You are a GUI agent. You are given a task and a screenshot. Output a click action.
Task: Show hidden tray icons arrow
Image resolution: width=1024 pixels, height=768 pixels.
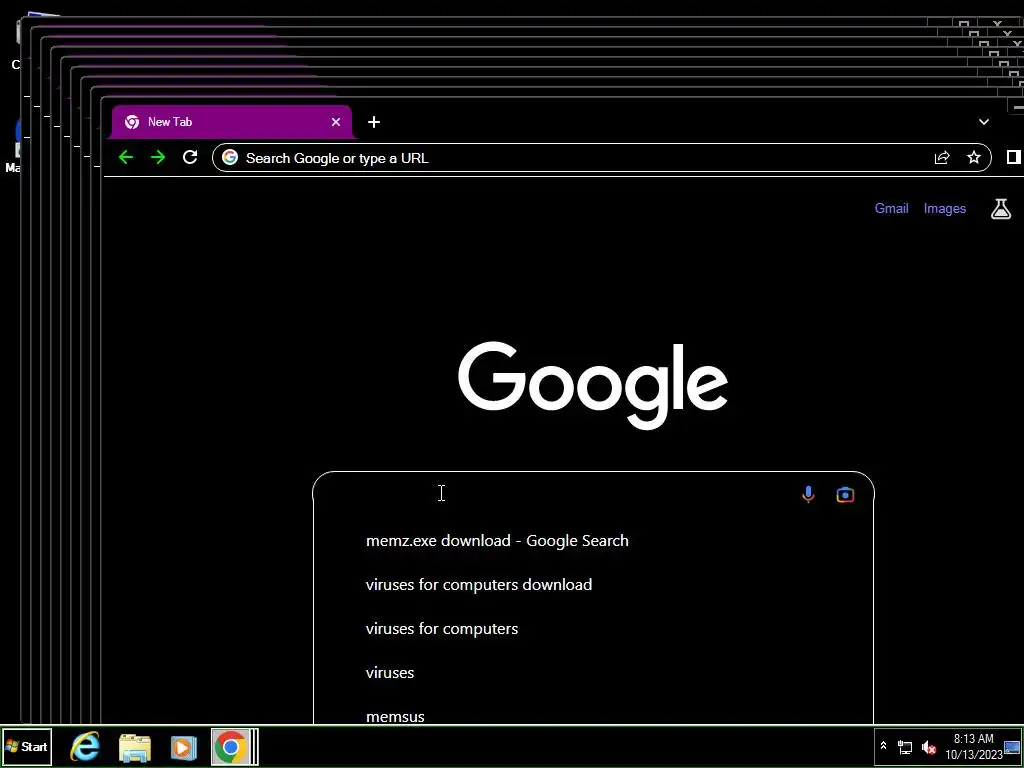click(883, 746)
